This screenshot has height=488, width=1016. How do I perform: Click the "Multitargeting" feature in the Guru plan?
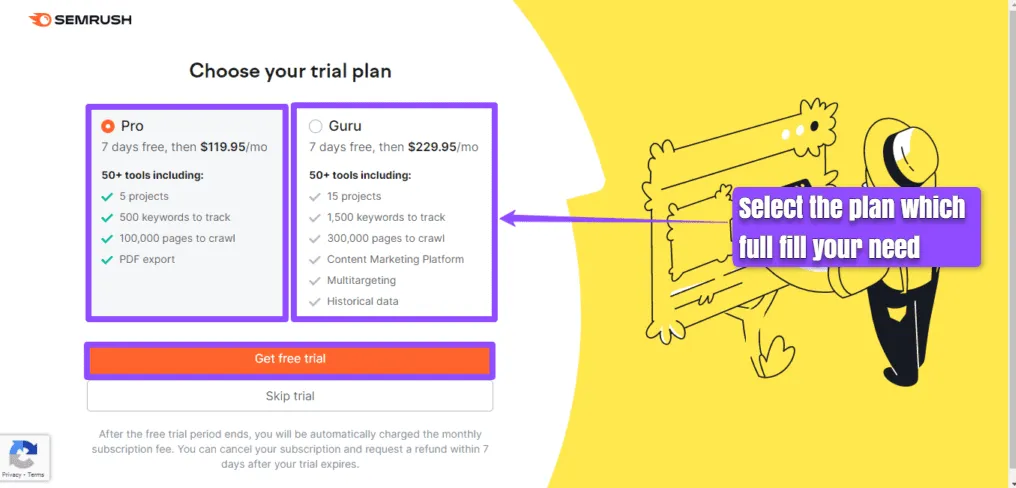click(361, 281)
